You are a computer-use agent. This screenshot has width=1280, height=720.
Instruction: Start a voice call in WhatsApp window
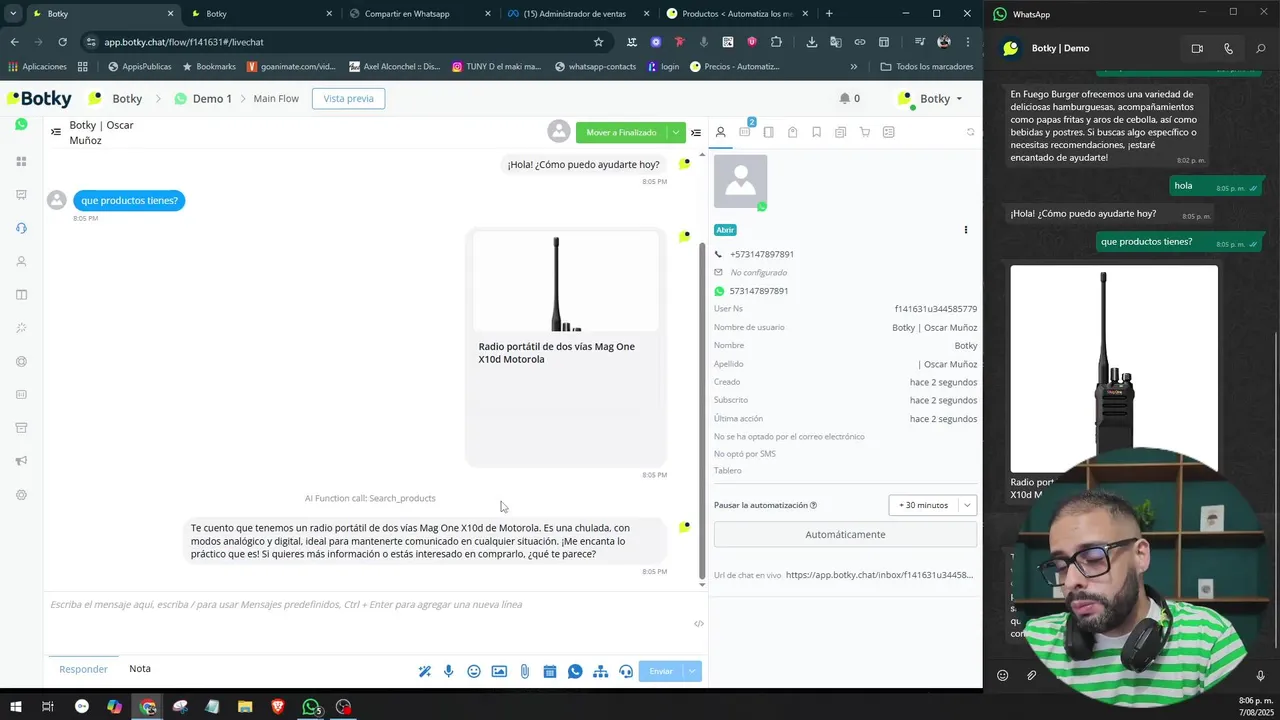click(1228, 48)
